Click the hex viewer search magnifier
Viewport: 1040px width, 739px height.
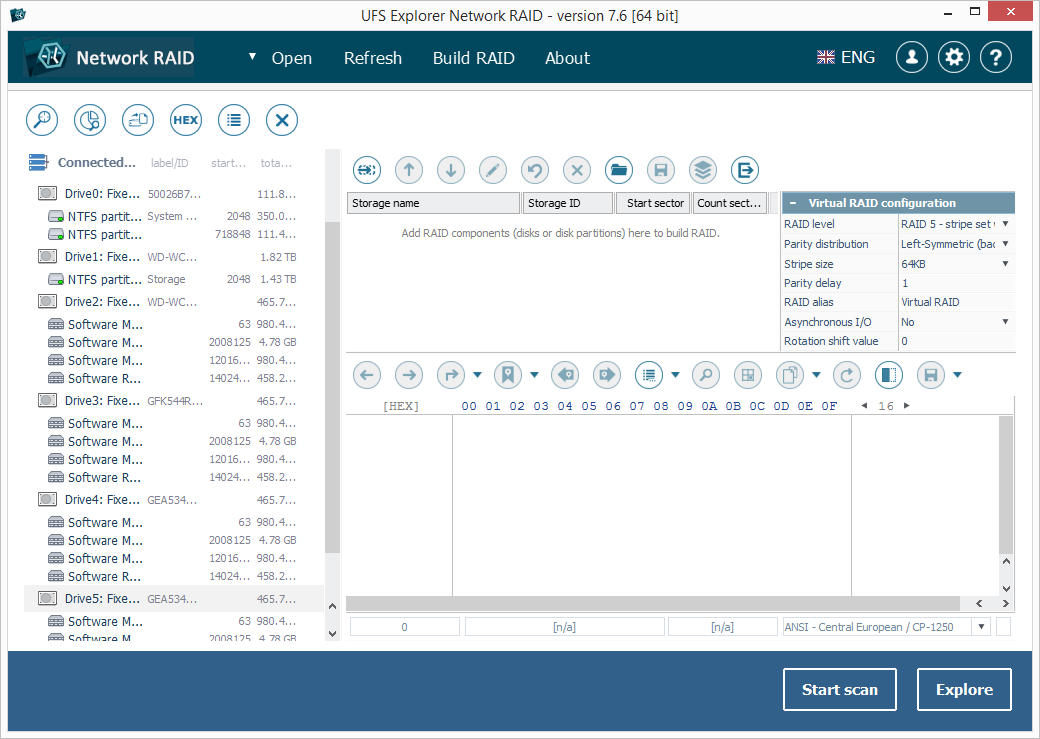pyautogui.click(x=706, y=375)
